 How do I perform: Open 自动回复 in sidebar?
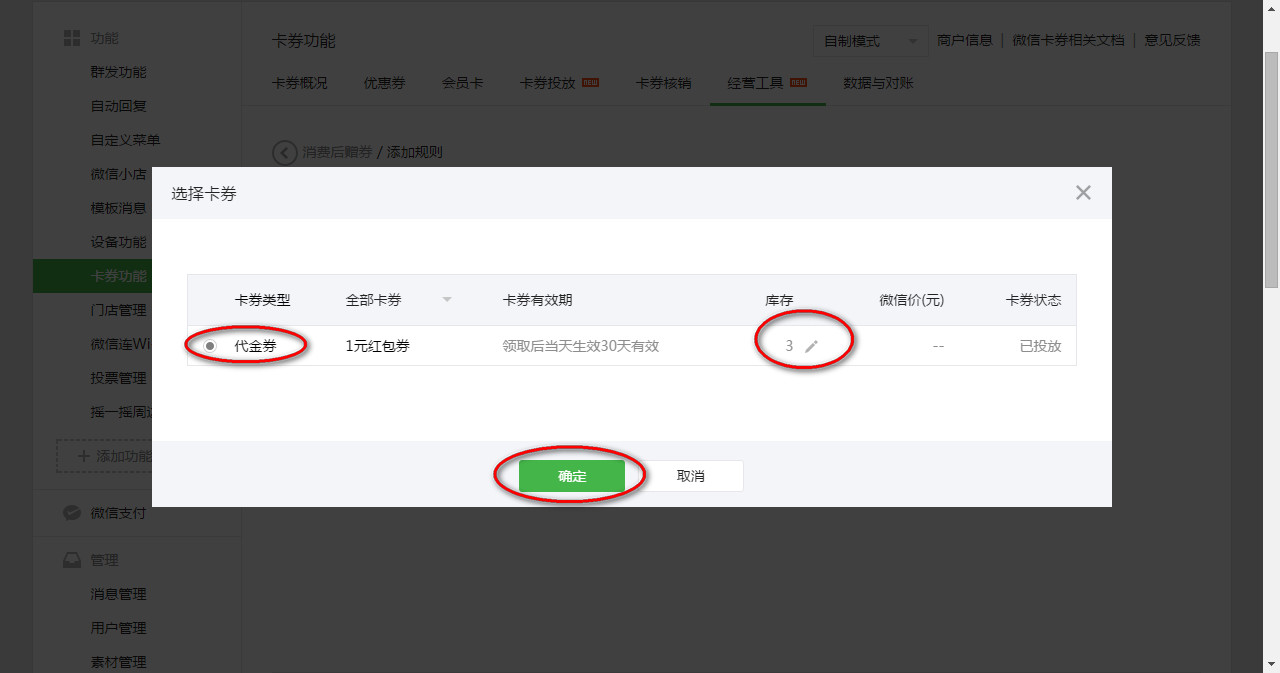(x=118, y=106)
